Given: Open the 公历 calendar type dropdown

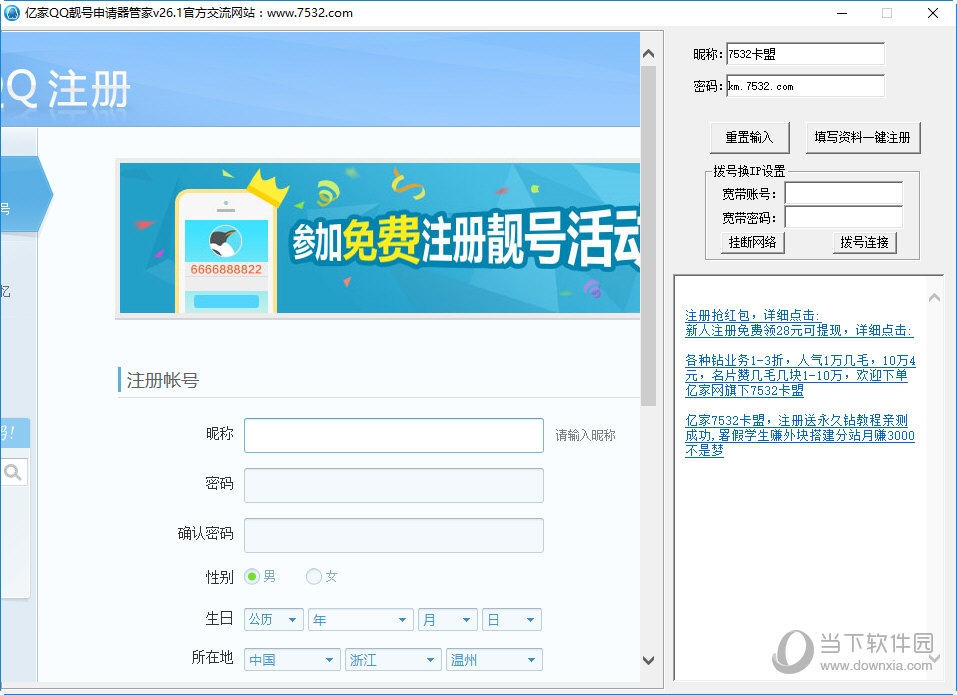Looking at the screenshot, I should 273,619.
